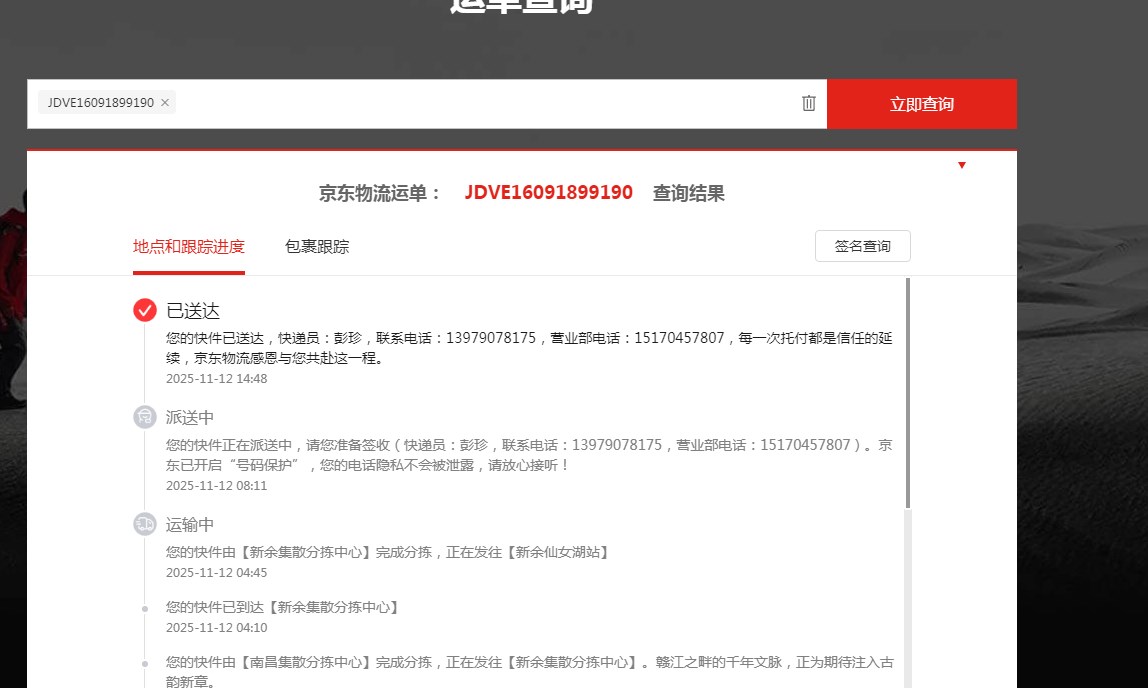This screenshot has width=1148, height=688.
Task: Remove the JDVE16091899190 tag with its X
Action: 165,103
